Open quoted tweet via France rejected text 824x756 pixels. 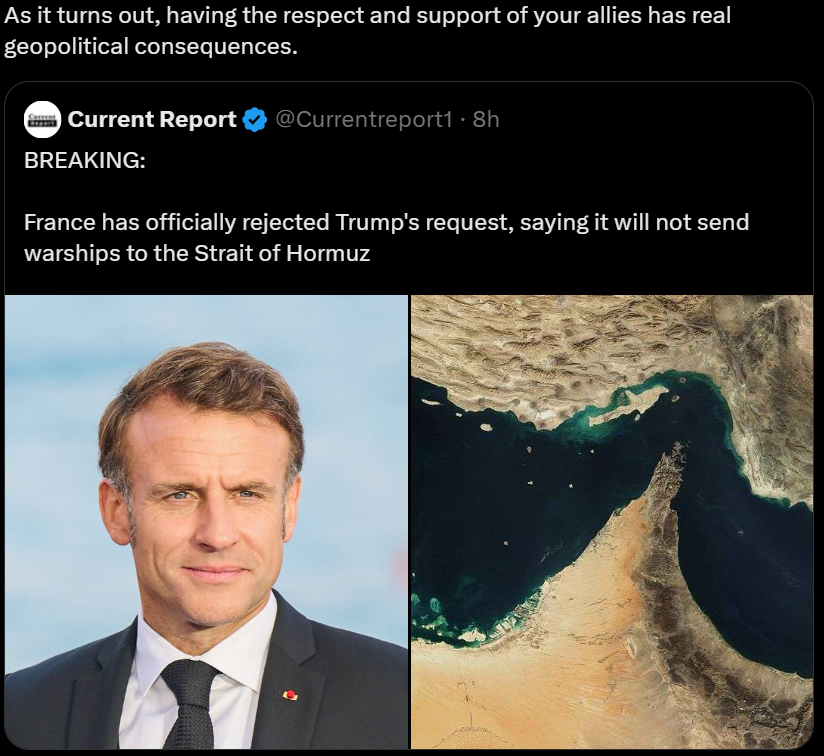click(x=386, y=222)
